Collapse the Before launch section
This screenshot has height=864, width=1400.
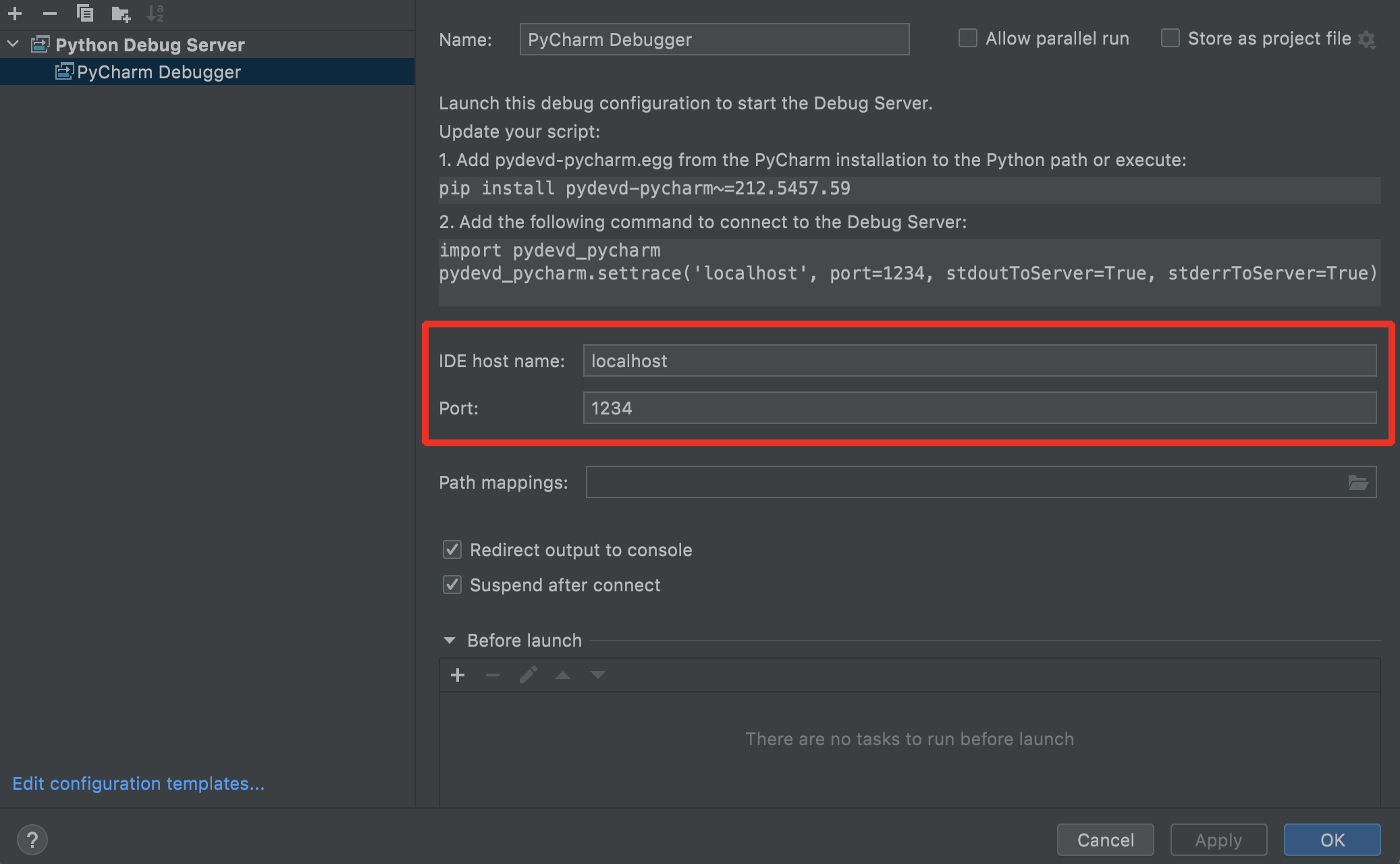pos(450,640)
